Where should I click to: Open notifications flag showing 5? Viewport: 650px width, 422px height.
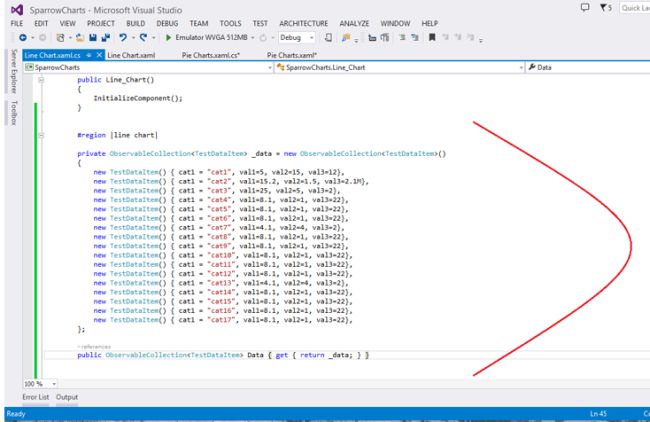606,7
